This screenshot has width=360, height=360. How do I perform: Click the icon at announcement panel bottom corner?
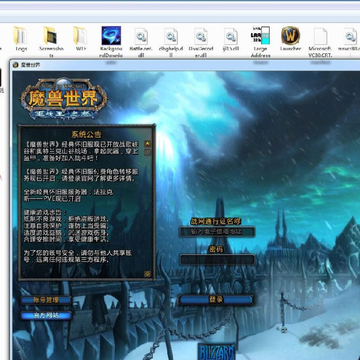(x=147, y=274)
